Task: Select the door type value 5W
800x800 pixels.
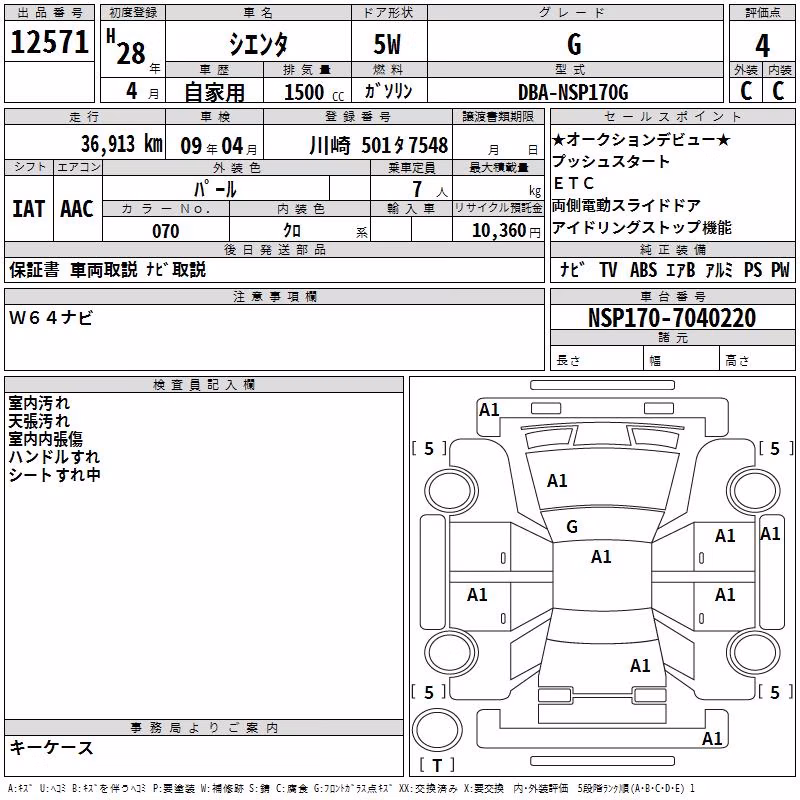Action: tap(388, 44)
